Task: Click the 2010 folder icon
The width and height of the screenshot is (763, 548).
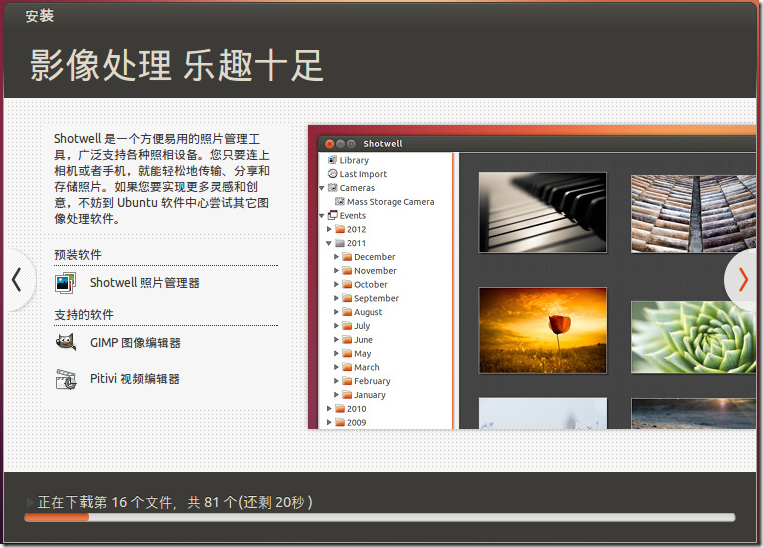Action: (x=340, y=408)
